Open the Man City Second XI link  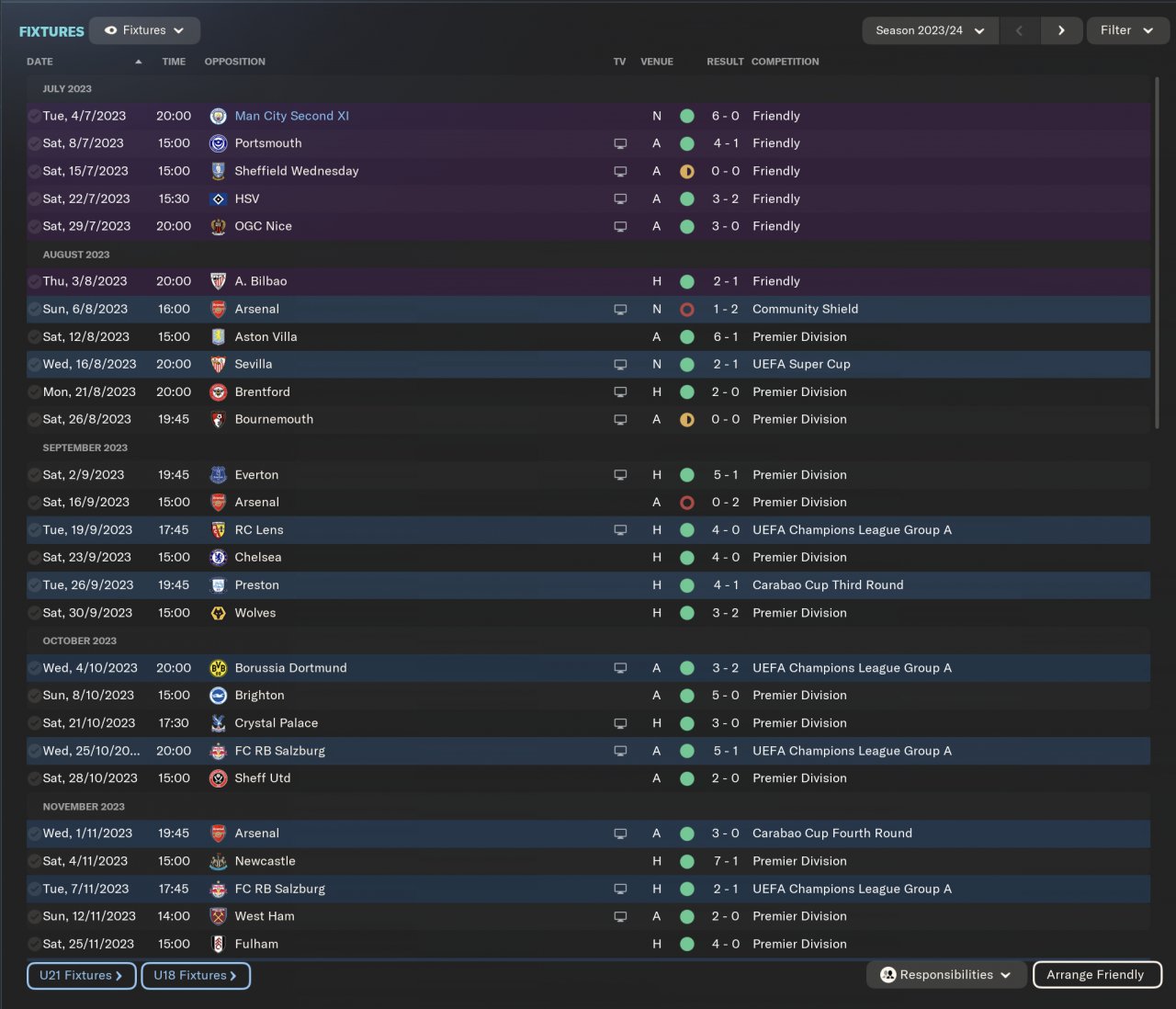292,116
